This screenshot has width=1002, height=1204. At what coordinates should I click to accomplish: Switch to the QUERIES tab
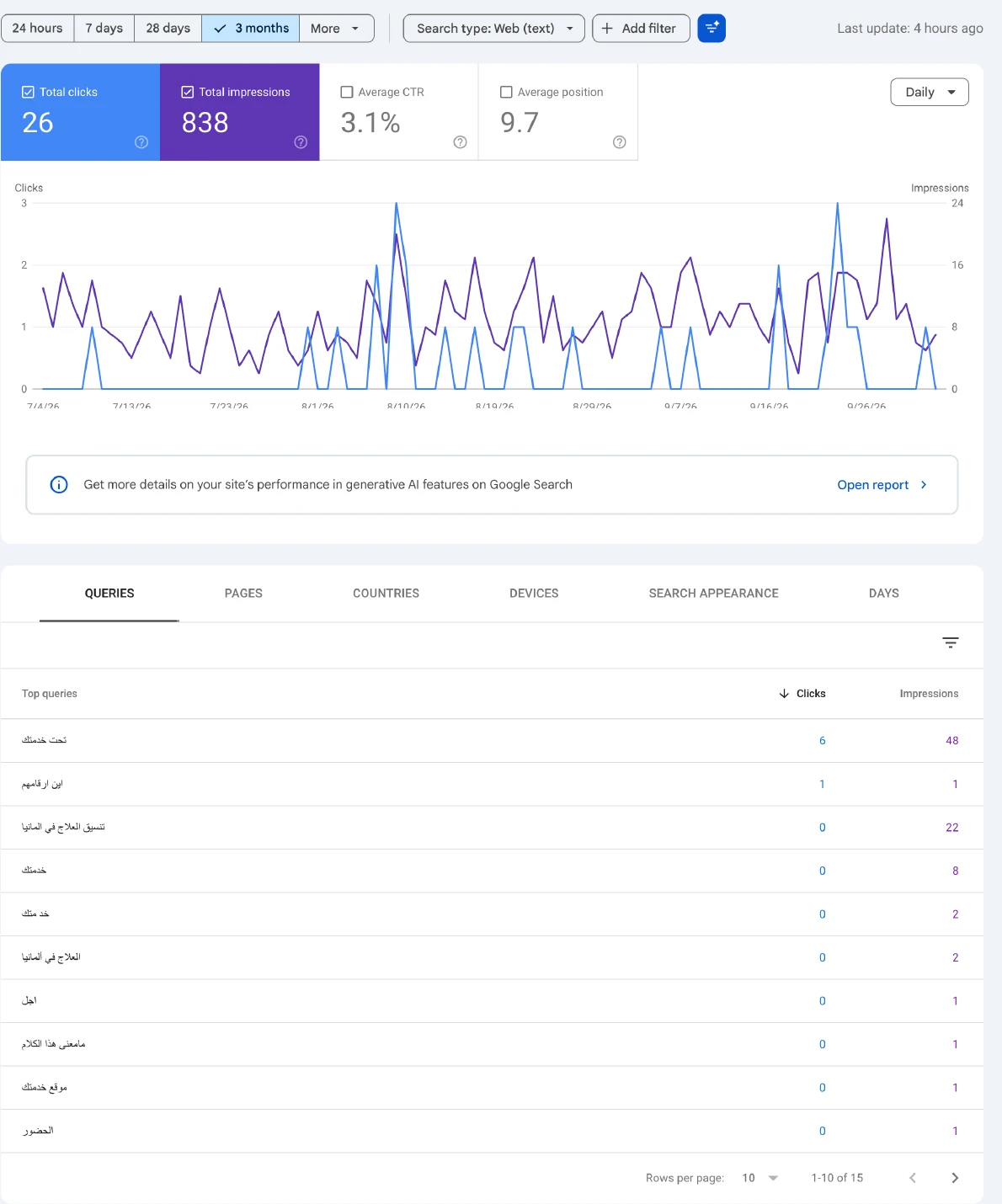coord(109,594)
